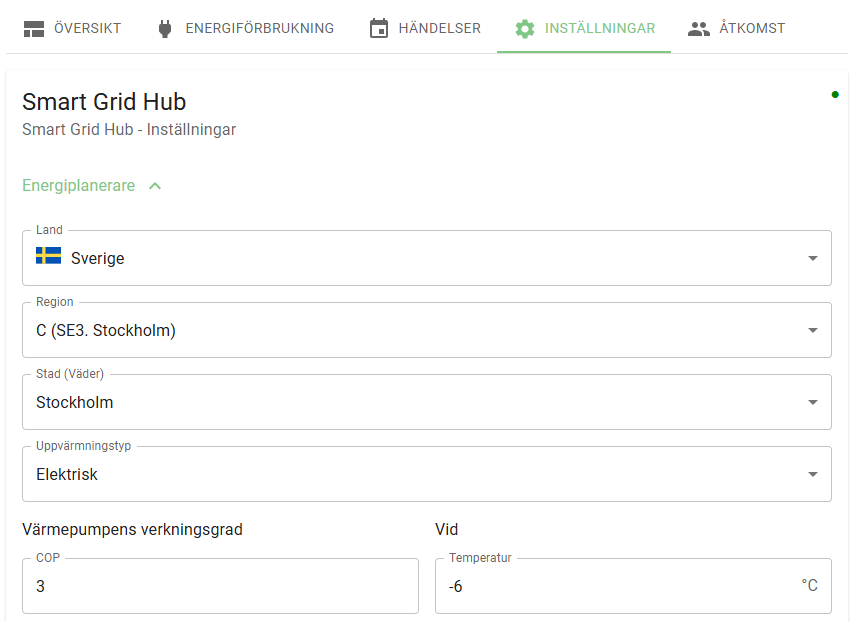Screen dimensions: 856x622
Task: Open the Land dropdown arrow
Action: coord(812,259)
